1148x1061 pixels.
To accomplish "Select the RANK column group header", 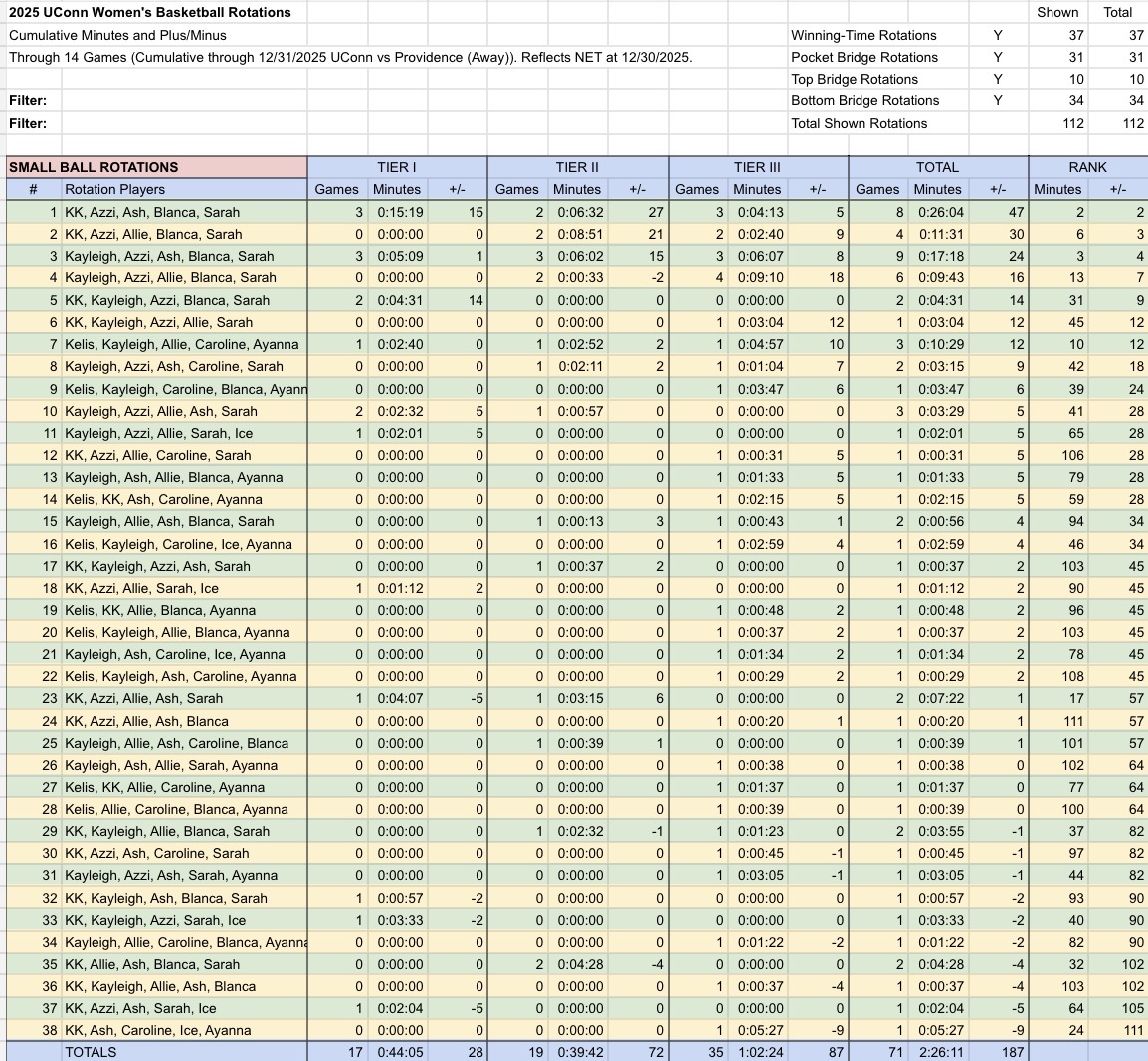I will tap(1087, 167).
